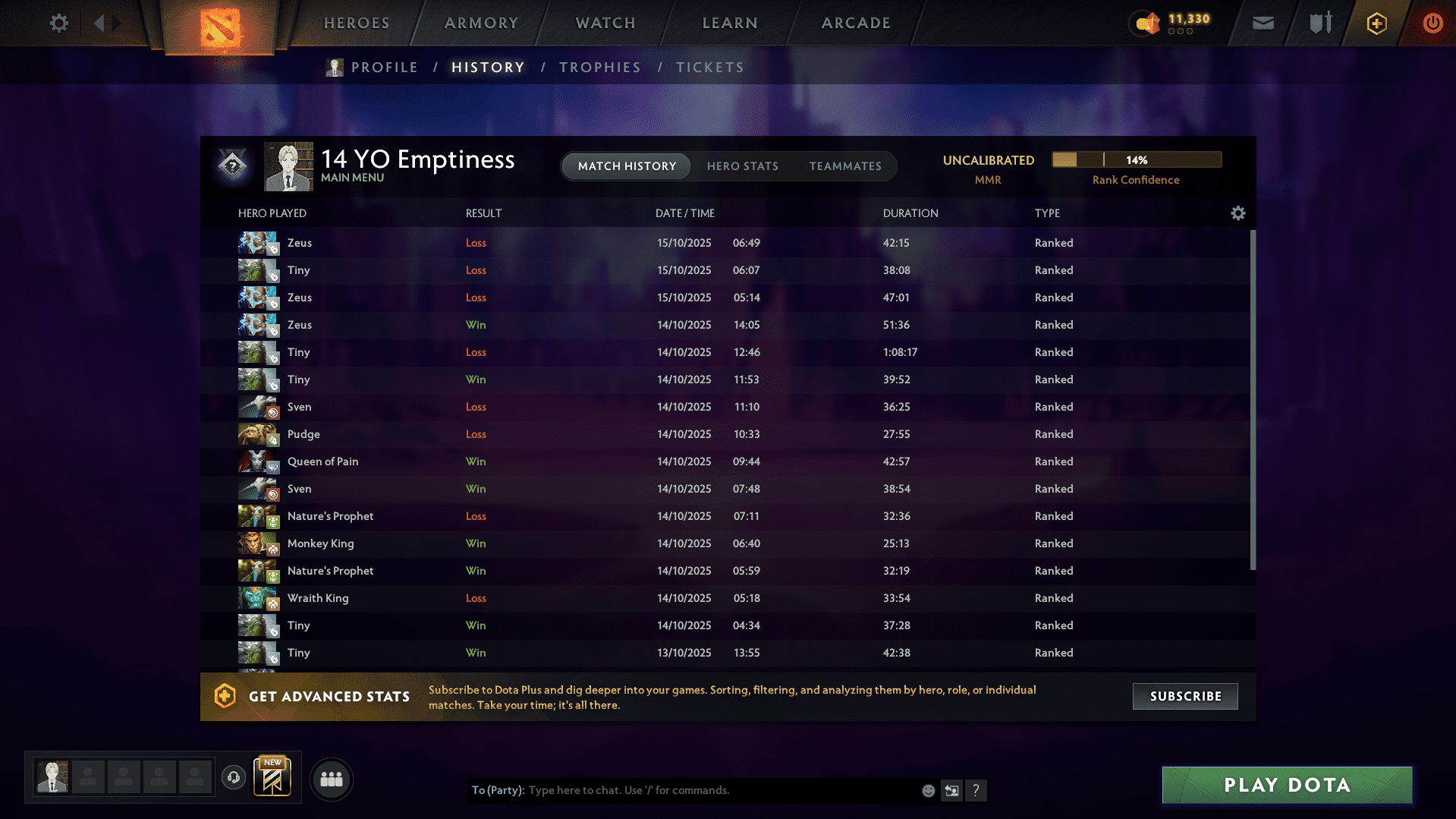The image size is (1456, 819).
Task: Click the Dota 2 logo home button
Action: click(220, 27)
